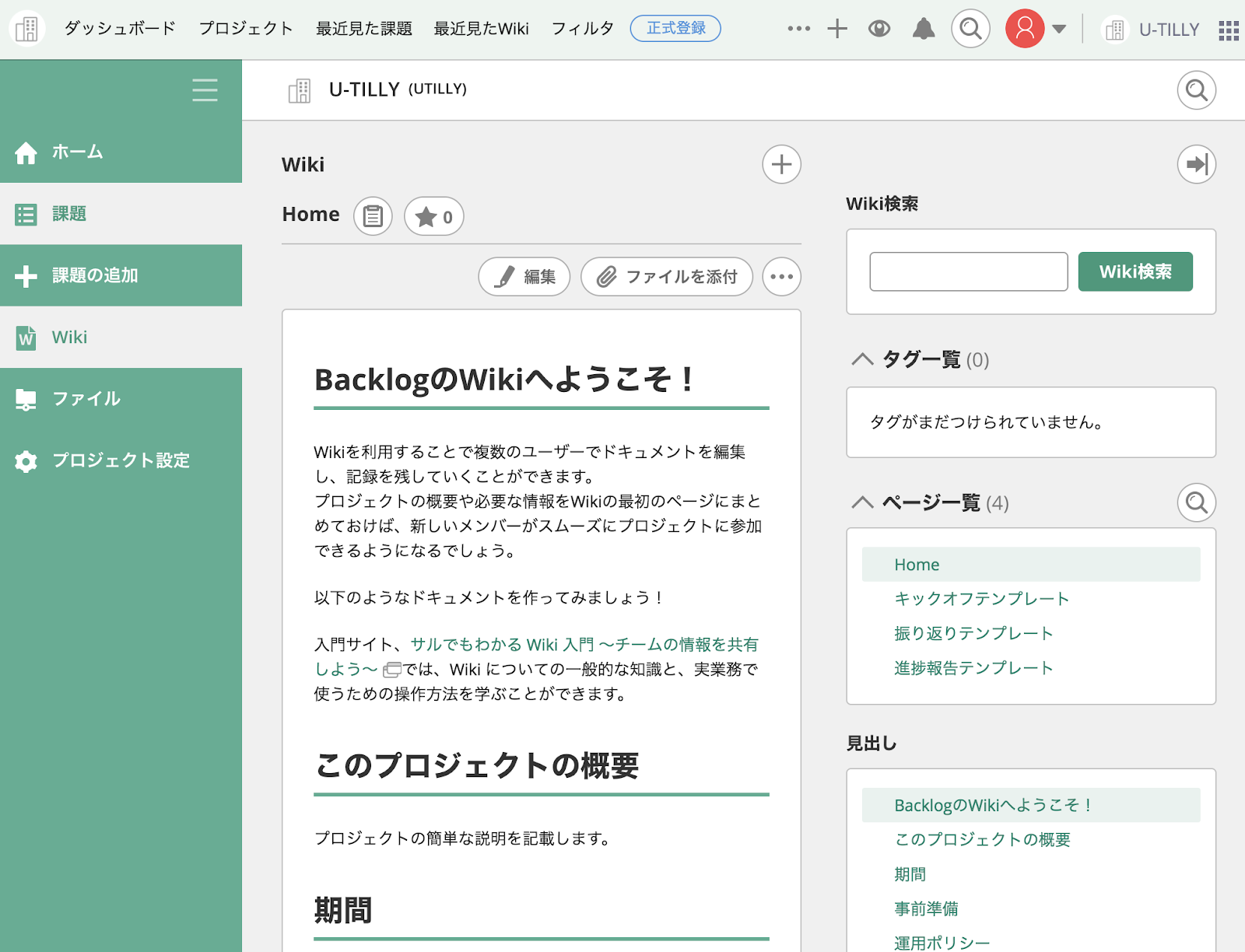Screen dimensions: 1245x952
Task: Expand the user menu dropdown arrow
Action: tap(1059, 30)
